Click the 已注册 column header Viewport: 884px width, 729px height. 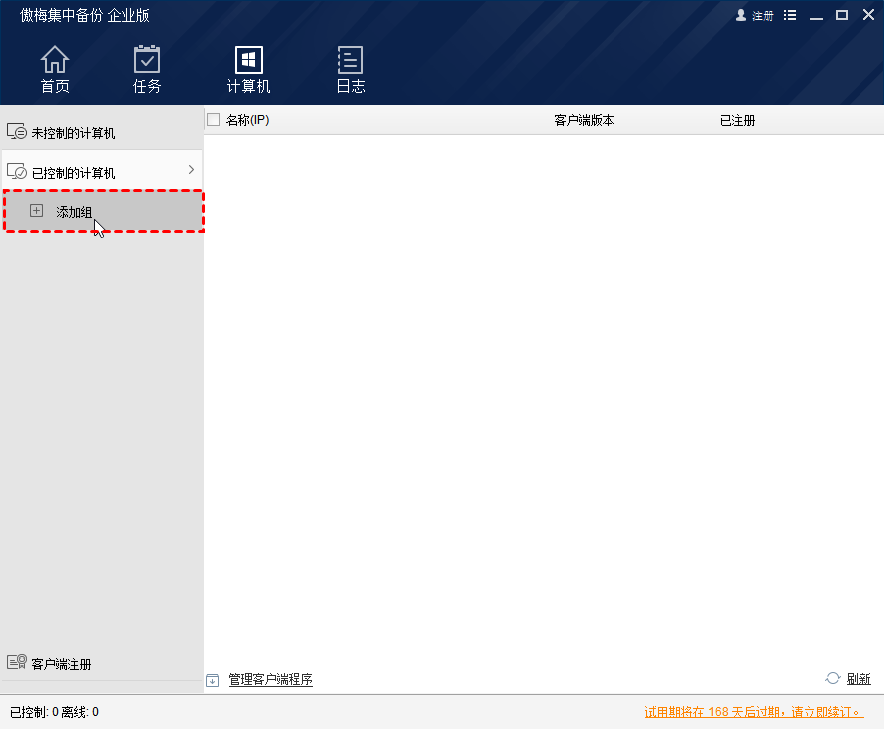pyautogui.click(x=737, y=120)
